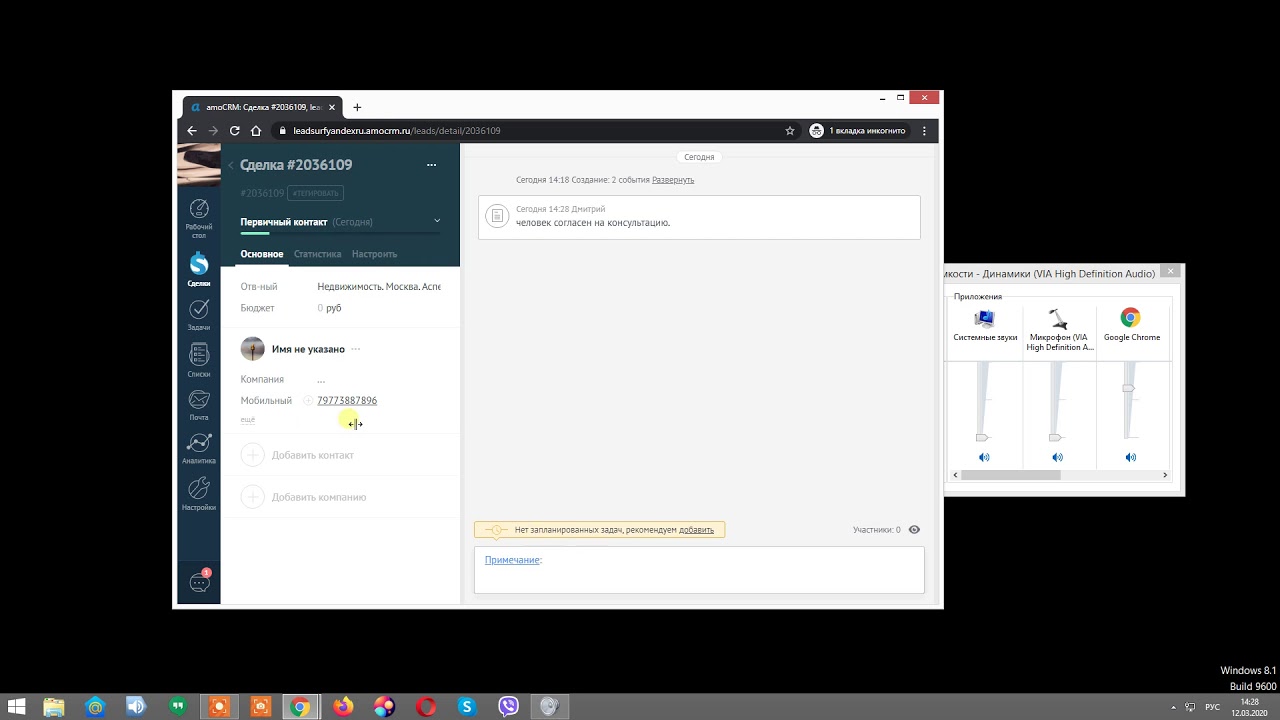
Task: Switch to the Настроить tab
Action: coord(374,254)
